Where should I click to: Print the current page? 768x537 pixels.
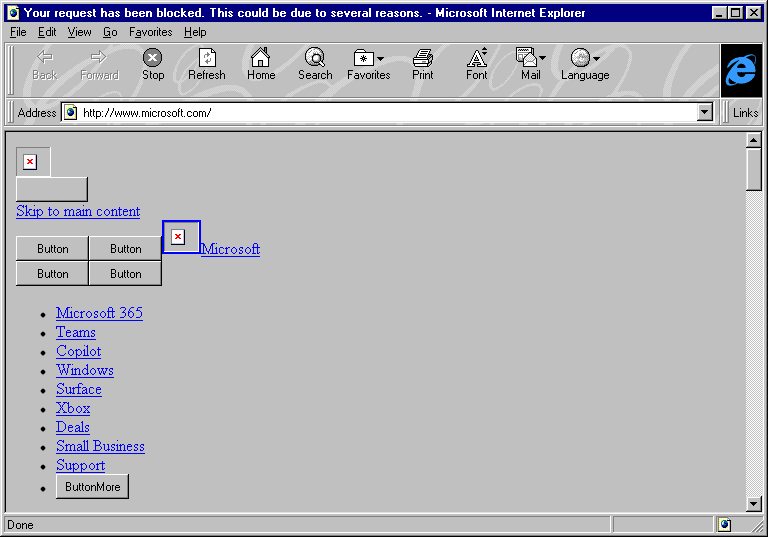coord(422,64)
